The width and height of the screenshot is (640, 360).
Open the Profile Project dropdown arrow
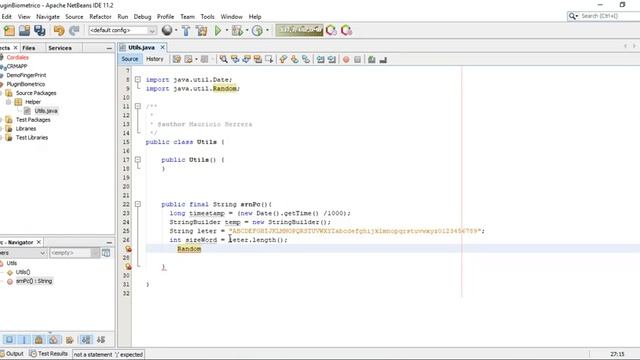[267, 30]
